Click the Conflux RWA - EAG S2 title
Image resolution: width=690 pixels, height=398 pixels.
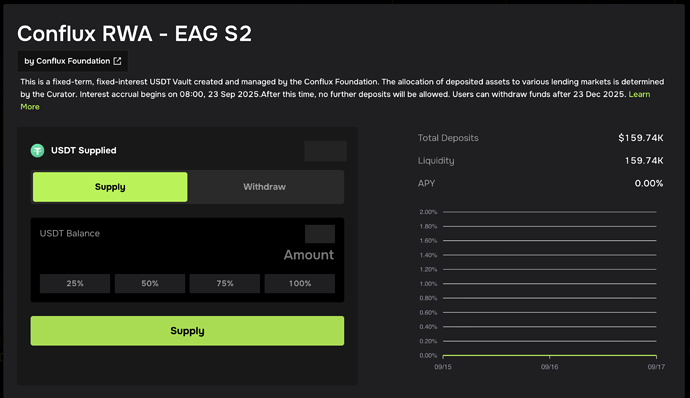134,33
